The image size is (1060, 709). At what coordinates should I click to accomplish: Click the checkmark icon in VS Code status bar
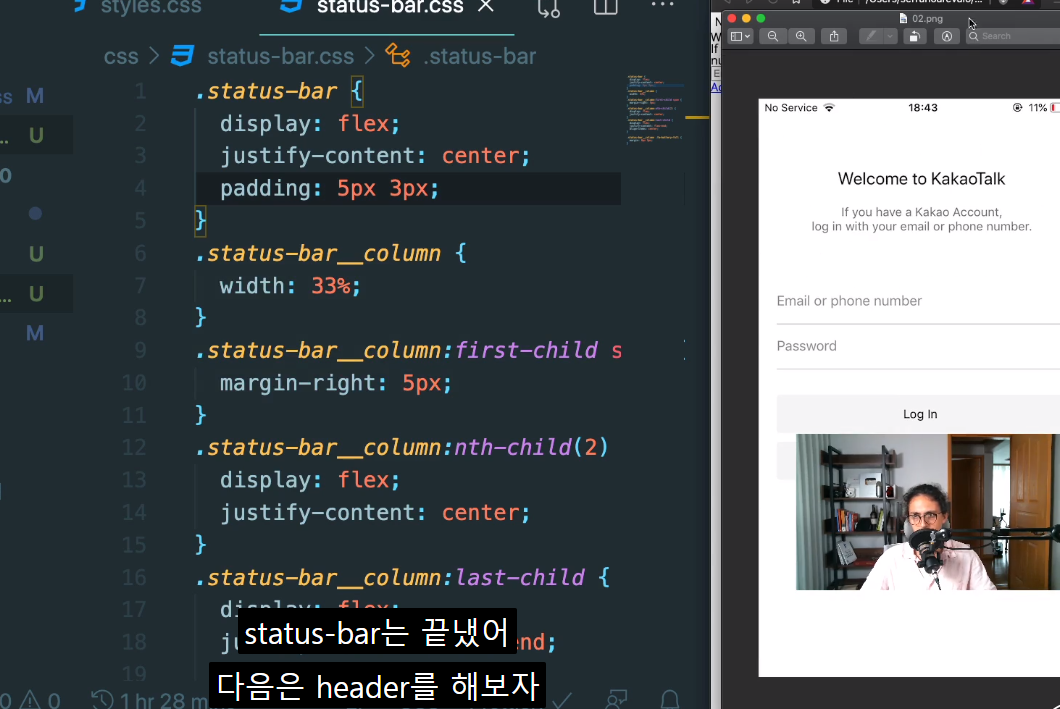[x=562, y=700]
